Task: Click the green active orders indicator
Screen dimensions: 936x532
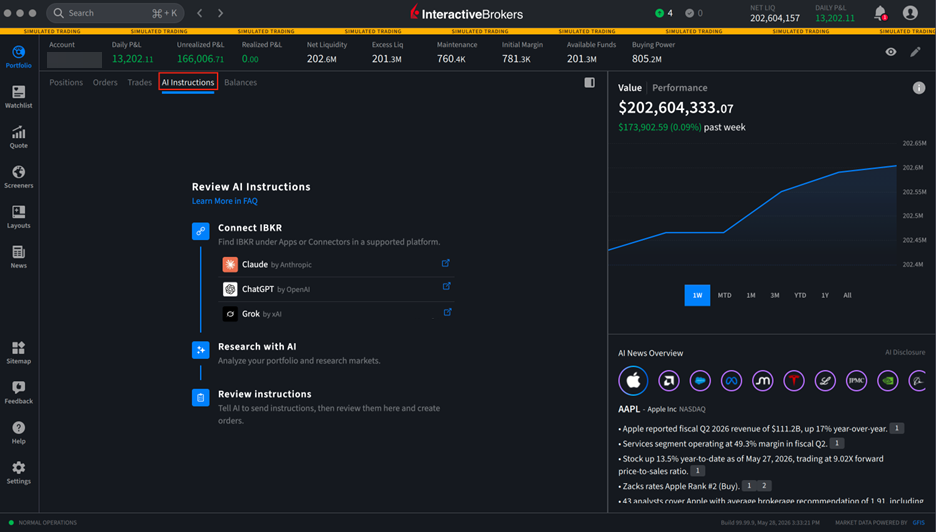Action: (663, 13)
